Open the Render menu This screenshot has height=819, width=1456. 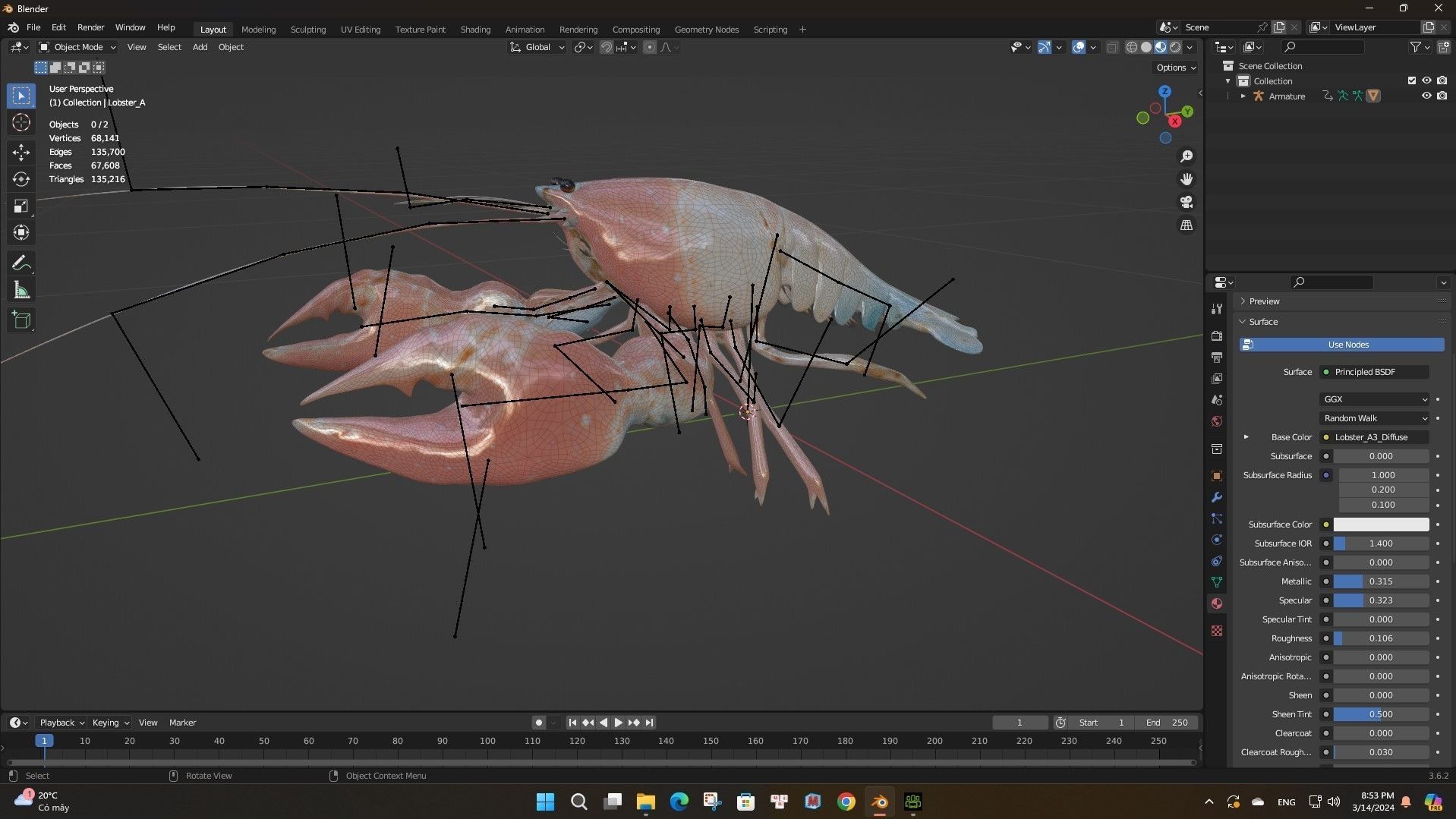(90, 27)
